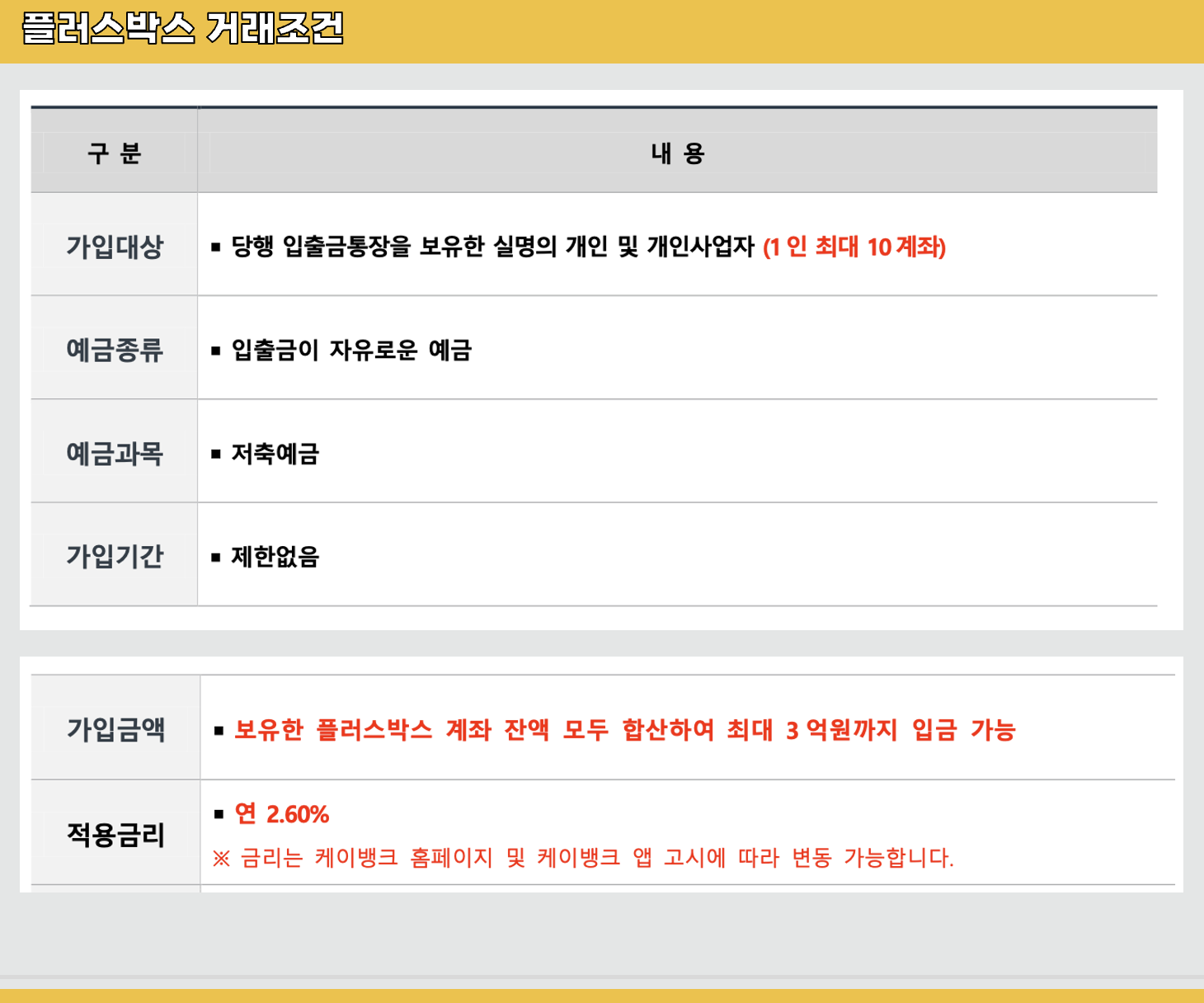Click the '적용금리' row label
This screenshot has width=1204, height=1003.
[116, 835]
